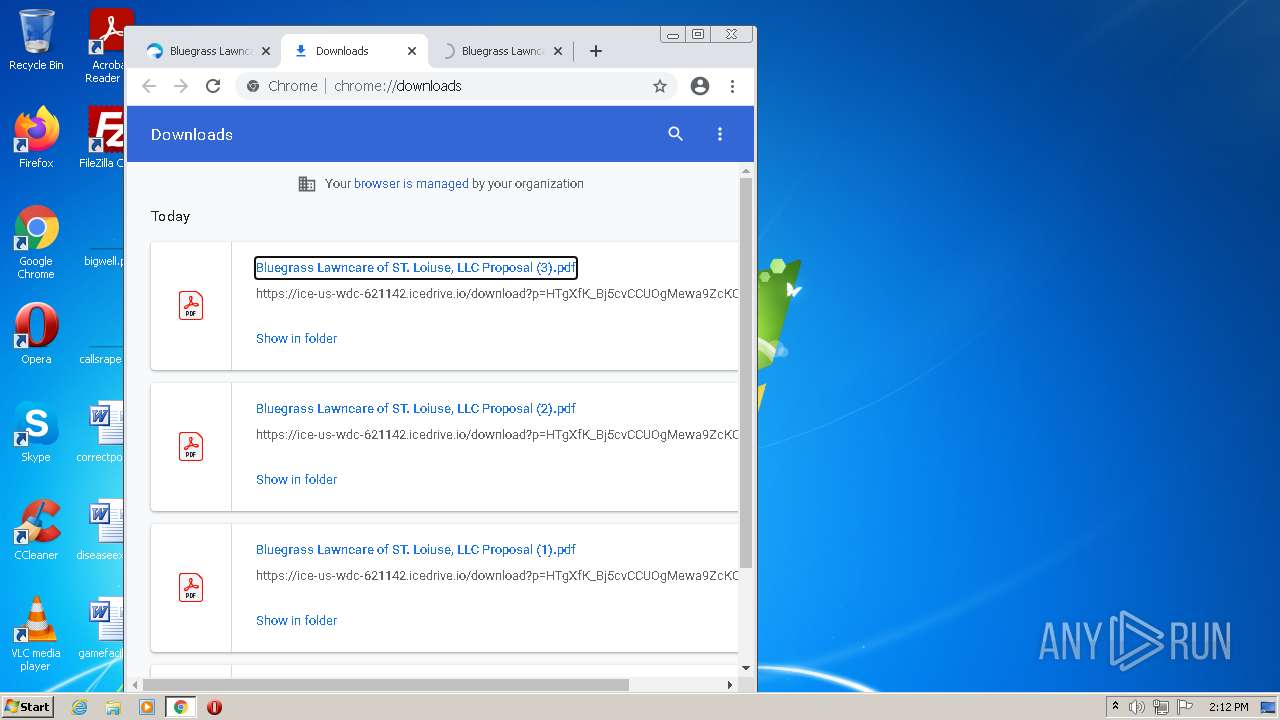1280x720 pixels.
Task: Click the Show desktop button on the taskbar
Action: (1270, 707)
